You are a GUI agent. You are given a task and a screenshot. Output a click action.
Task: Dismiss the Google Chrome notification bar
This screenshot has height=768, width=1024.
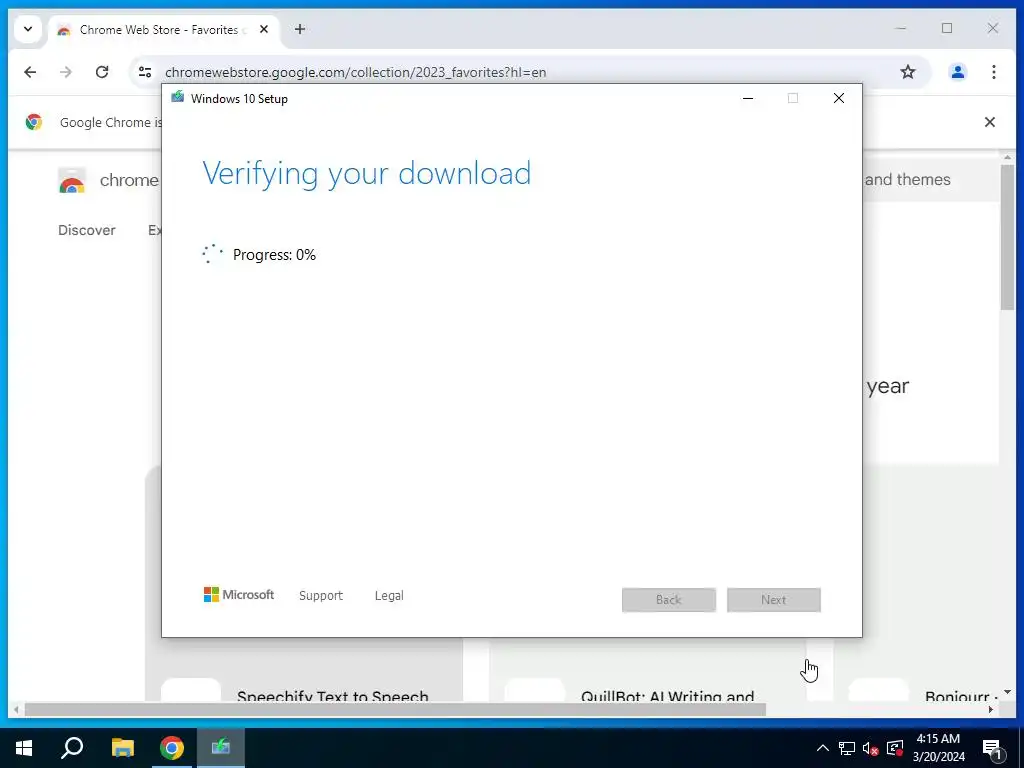pos(989,122)
